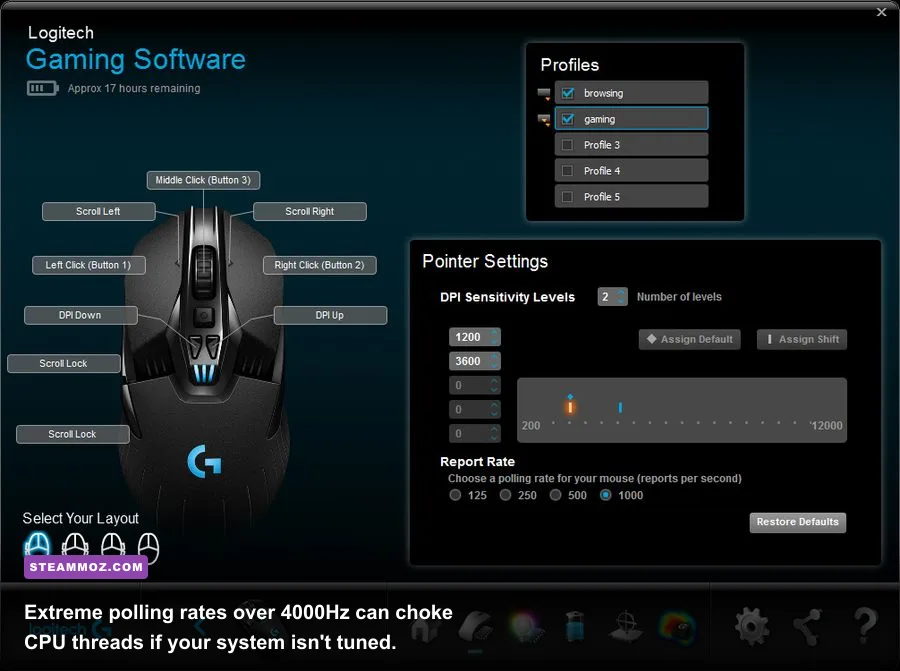This screenshot has width=900, height=671.
Task: Click the profile icon beside browsing
Action: [544, 94]
